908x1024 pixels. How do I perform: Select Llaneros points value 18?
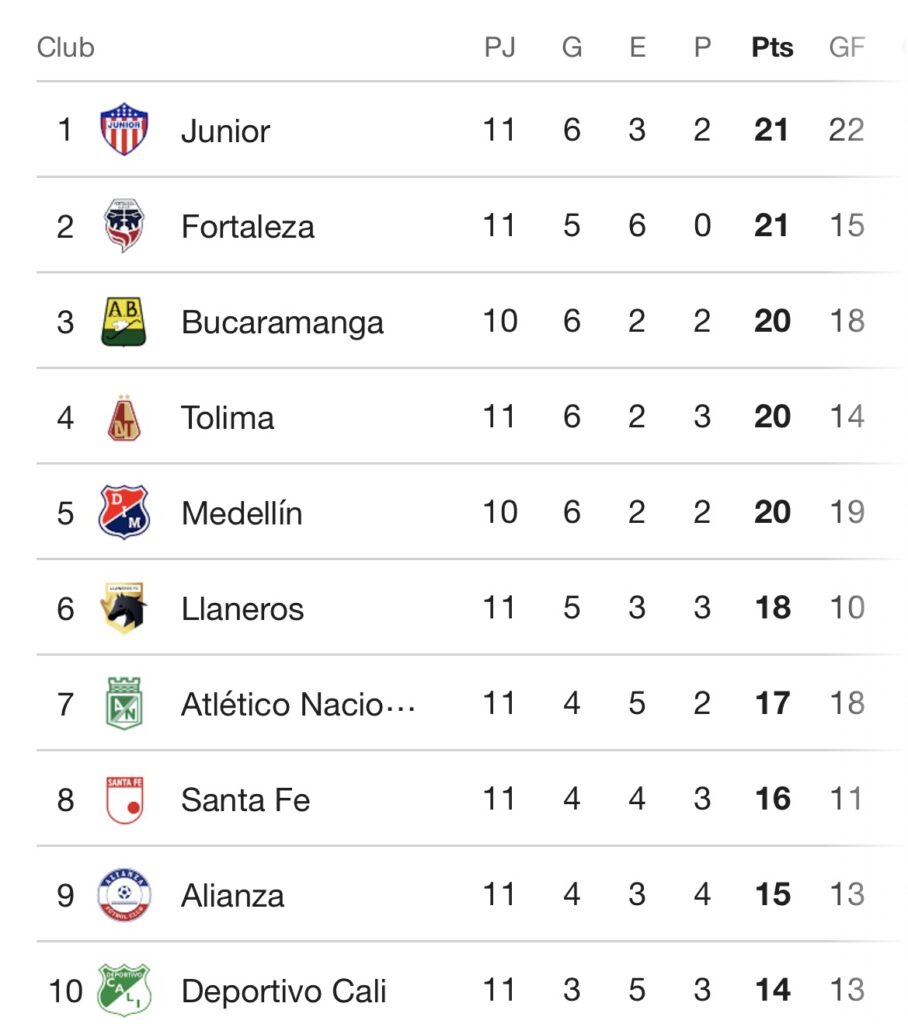(772, 608)
